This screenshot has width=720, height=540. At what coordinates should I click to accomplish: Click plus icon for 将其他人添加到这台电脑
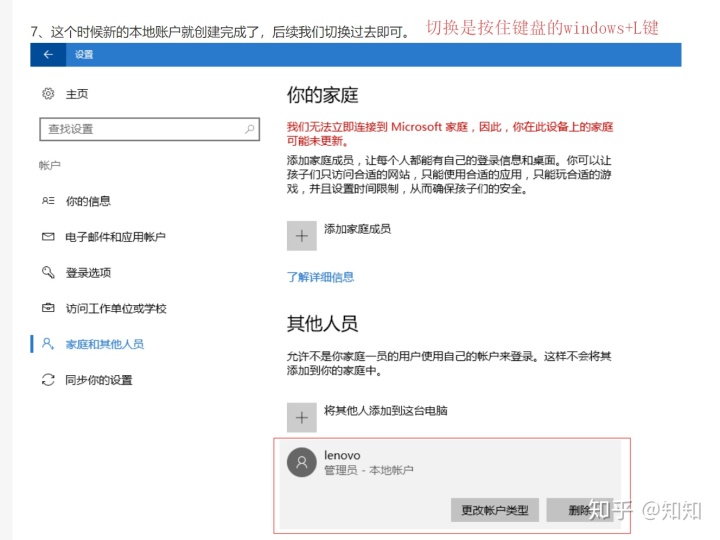pyautogui.click(x=302, y=417)
